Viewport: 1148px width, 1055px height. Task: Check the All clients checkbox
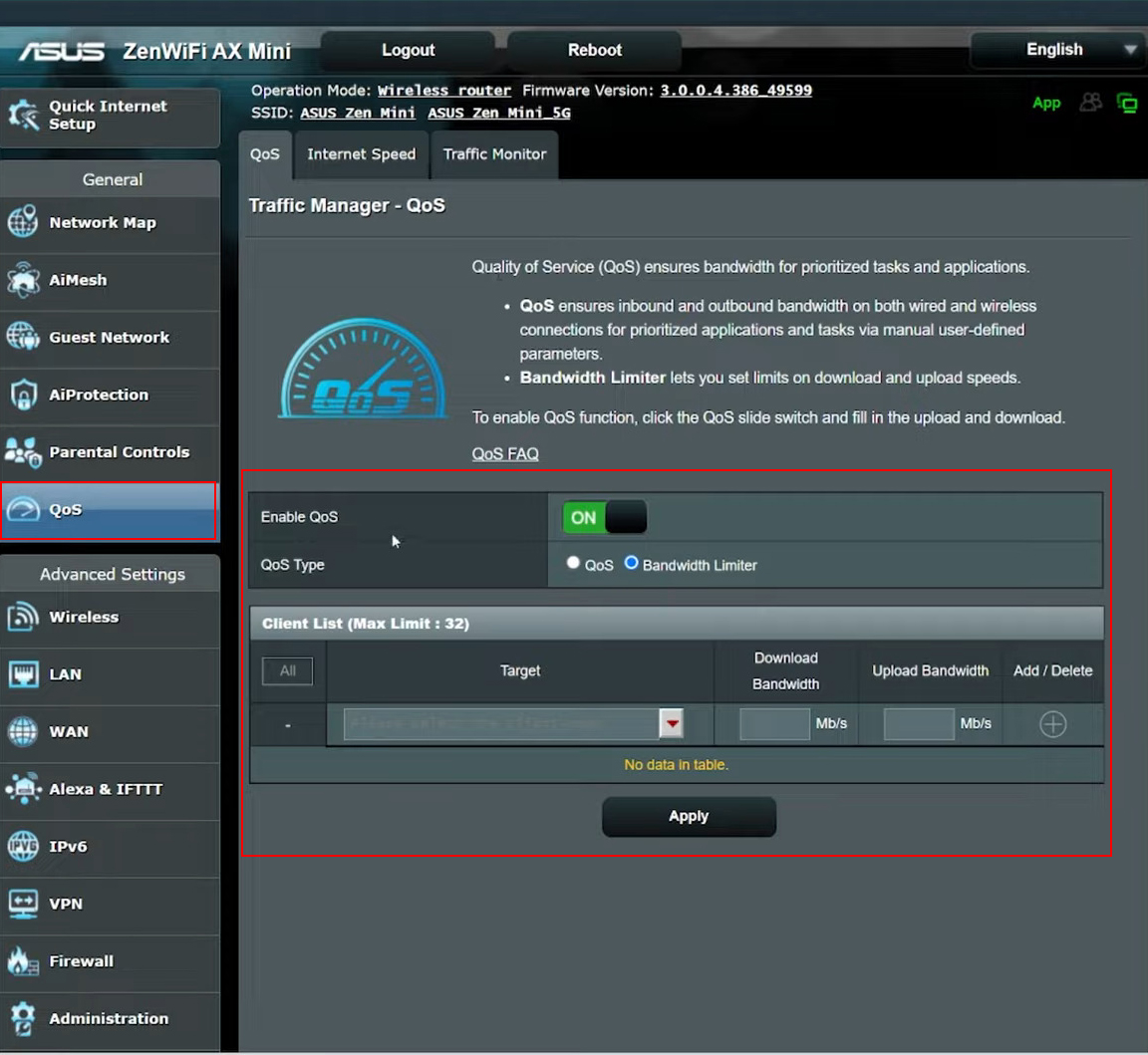point(287,670)
